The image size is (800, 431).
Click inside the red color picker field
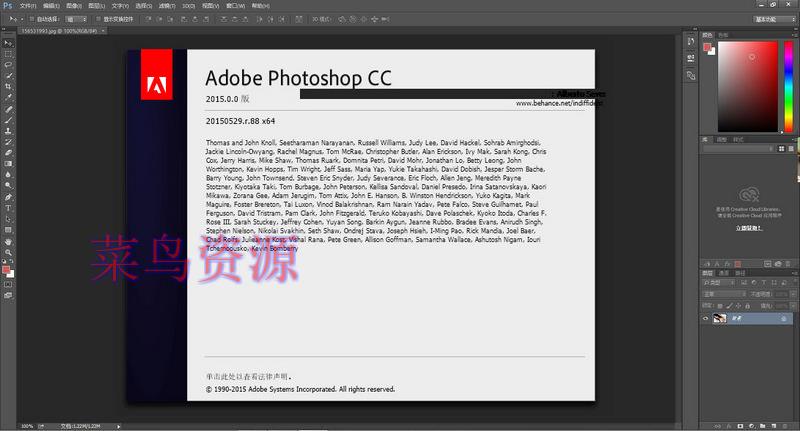pyautogui.click(x=747, y=87)
